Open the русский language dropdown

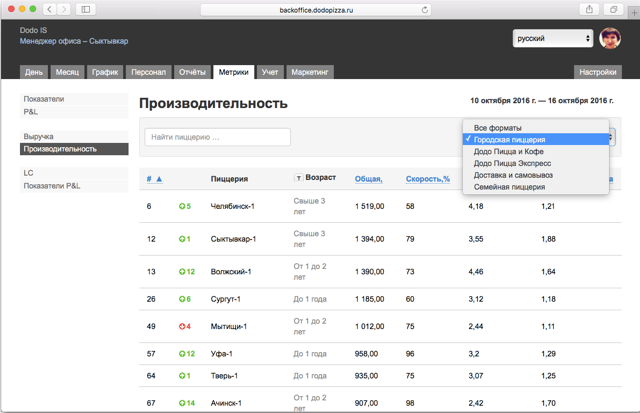point(553,38)
